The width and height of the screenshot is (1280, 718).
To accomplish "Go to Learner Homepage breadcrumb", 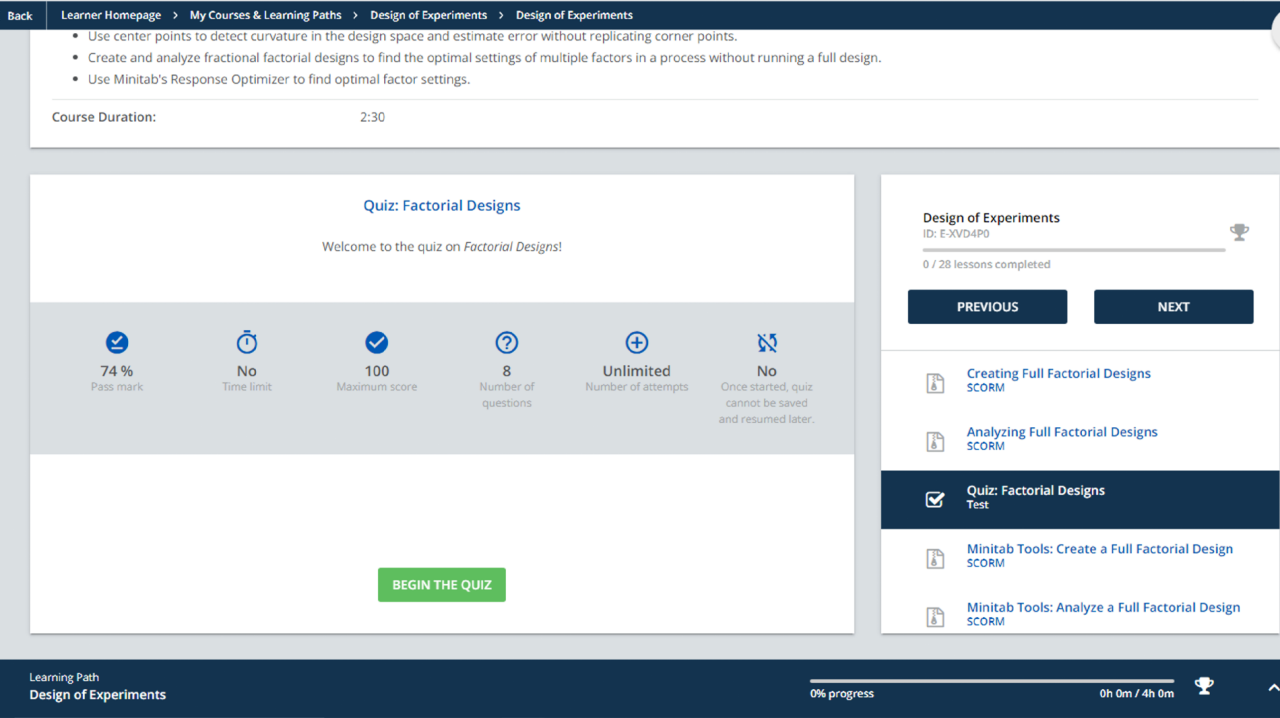I will (x=111, y=15).
